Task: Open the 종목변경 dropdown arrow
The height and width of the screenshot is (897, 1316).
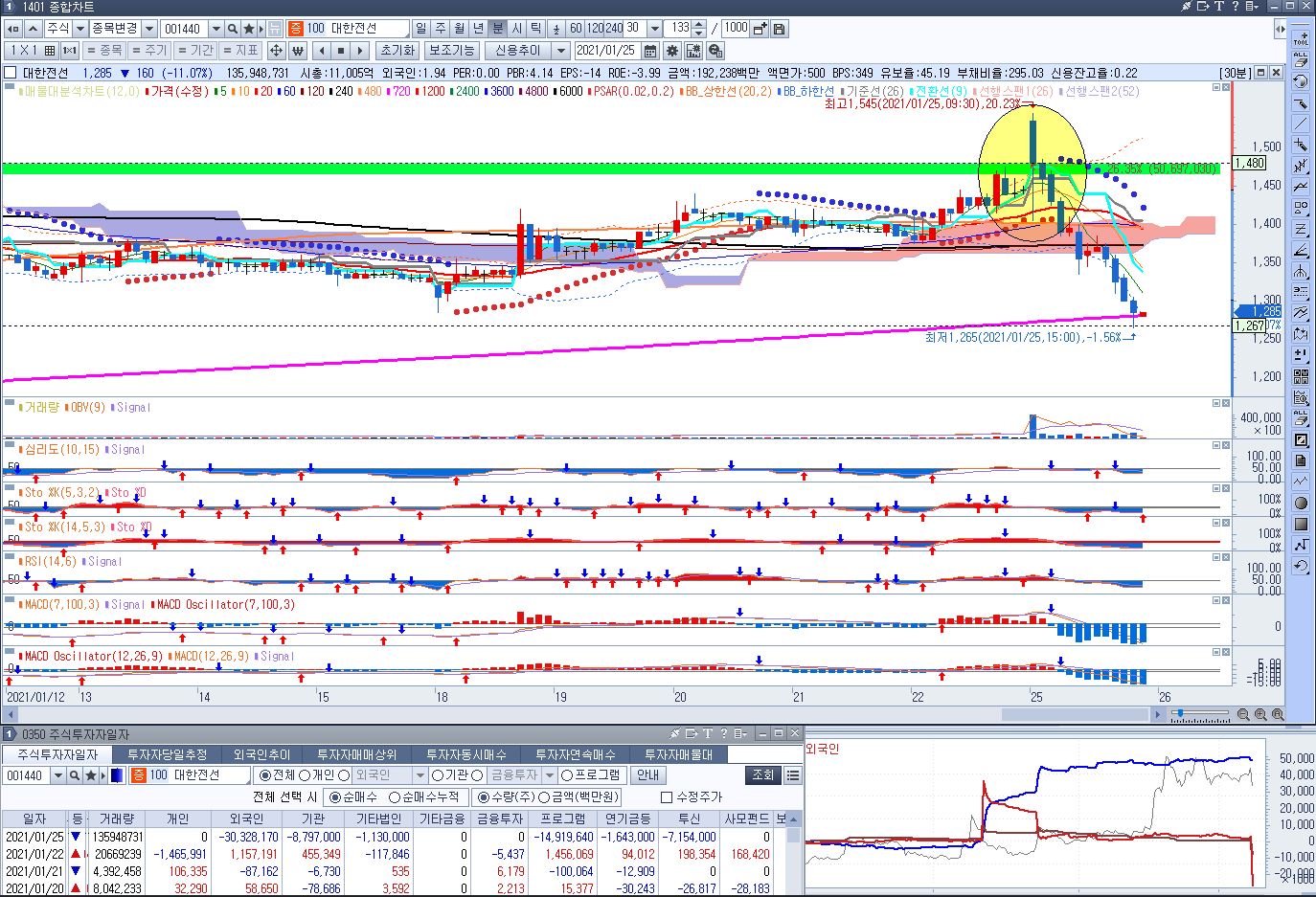Action: [148, 29]
